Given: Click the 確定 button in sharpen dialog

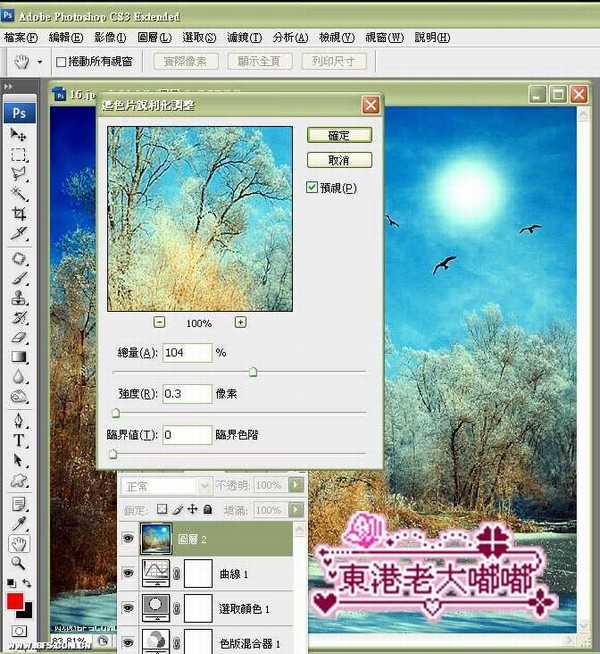Looking at the screenshot, I should pyautogui.click(x=340, y=135).
